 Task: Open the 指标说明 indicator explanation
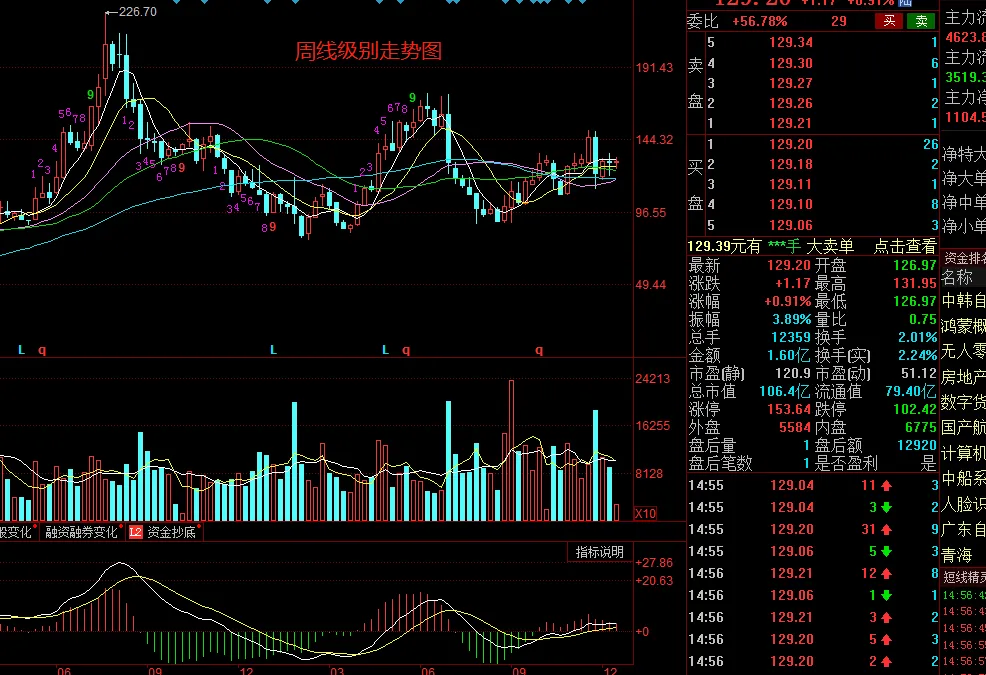coord(600,552)
